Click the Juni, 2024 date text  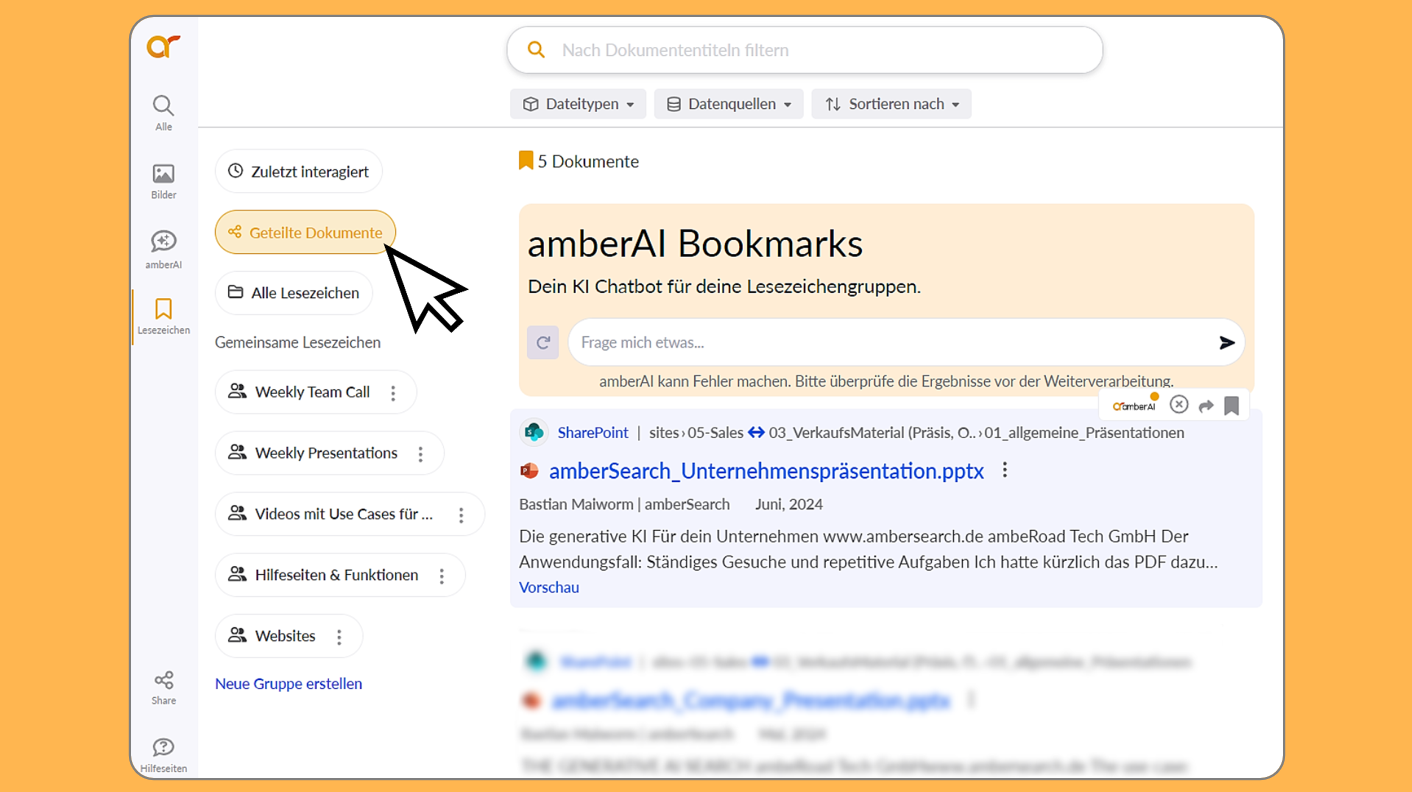(789, 504)
